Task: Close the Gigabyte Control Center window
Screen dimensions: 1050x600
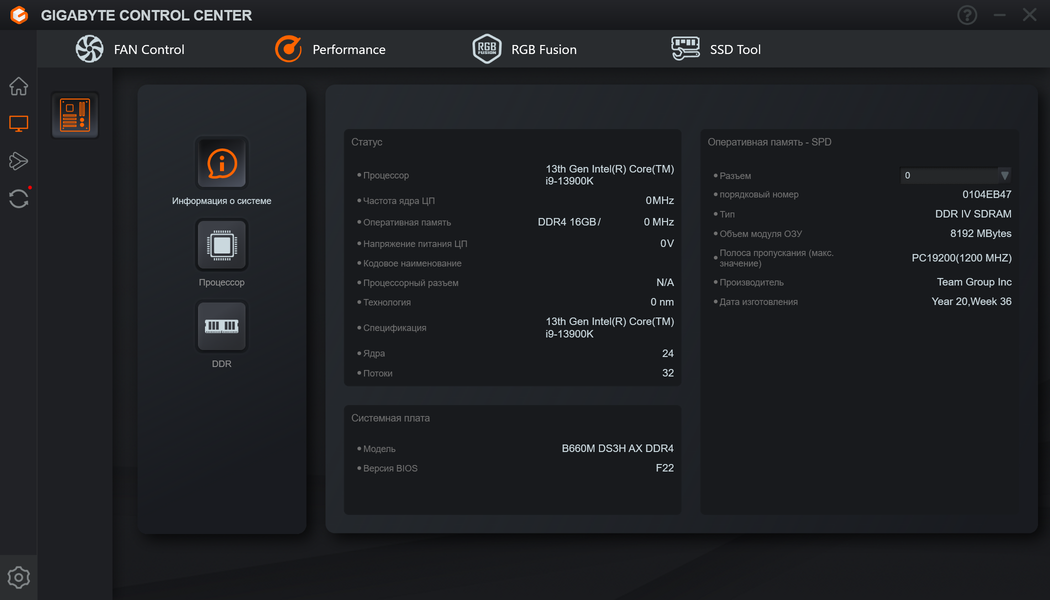Action: point(1030,15)
